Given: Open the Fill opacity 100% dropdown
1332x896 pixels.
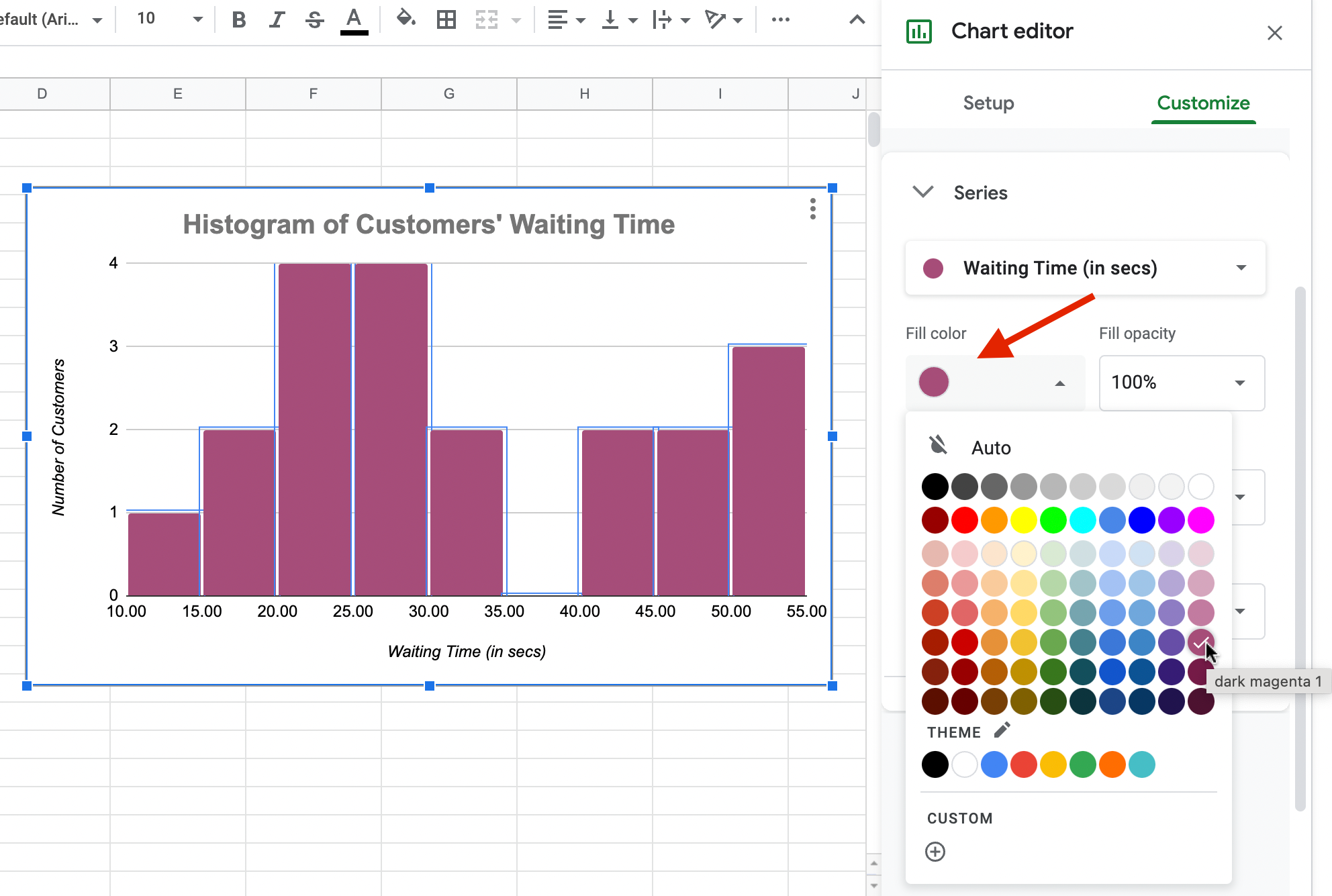Looking at the screenshot, I should point(1181,383).
